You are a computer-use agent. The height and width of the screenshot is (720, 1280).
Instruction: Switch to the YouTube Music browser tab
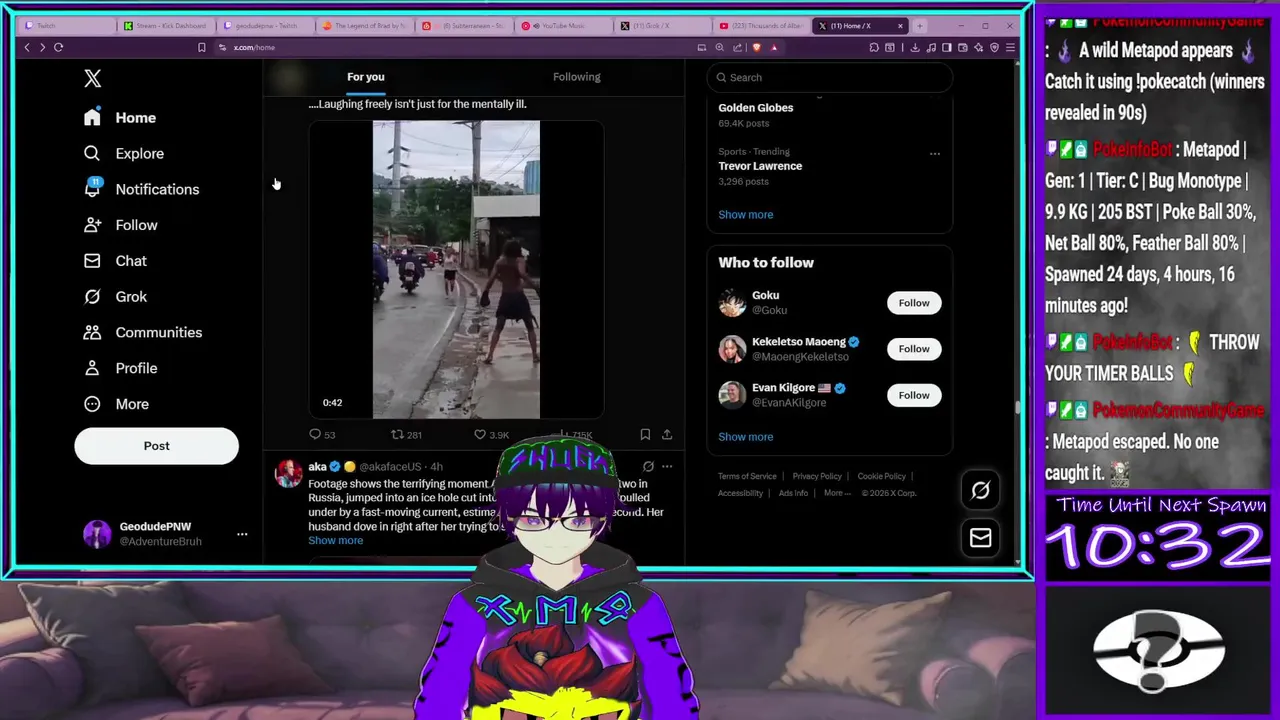564,25
